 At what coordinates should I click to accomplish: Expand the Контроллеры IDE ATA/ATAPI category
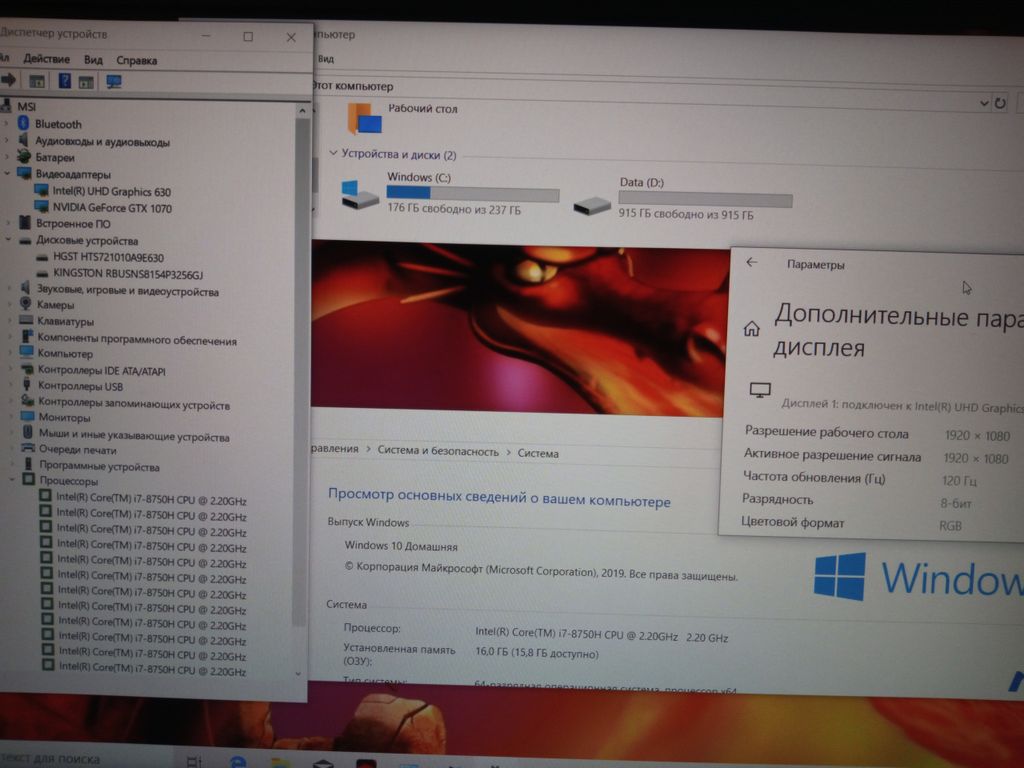point(10,369)
